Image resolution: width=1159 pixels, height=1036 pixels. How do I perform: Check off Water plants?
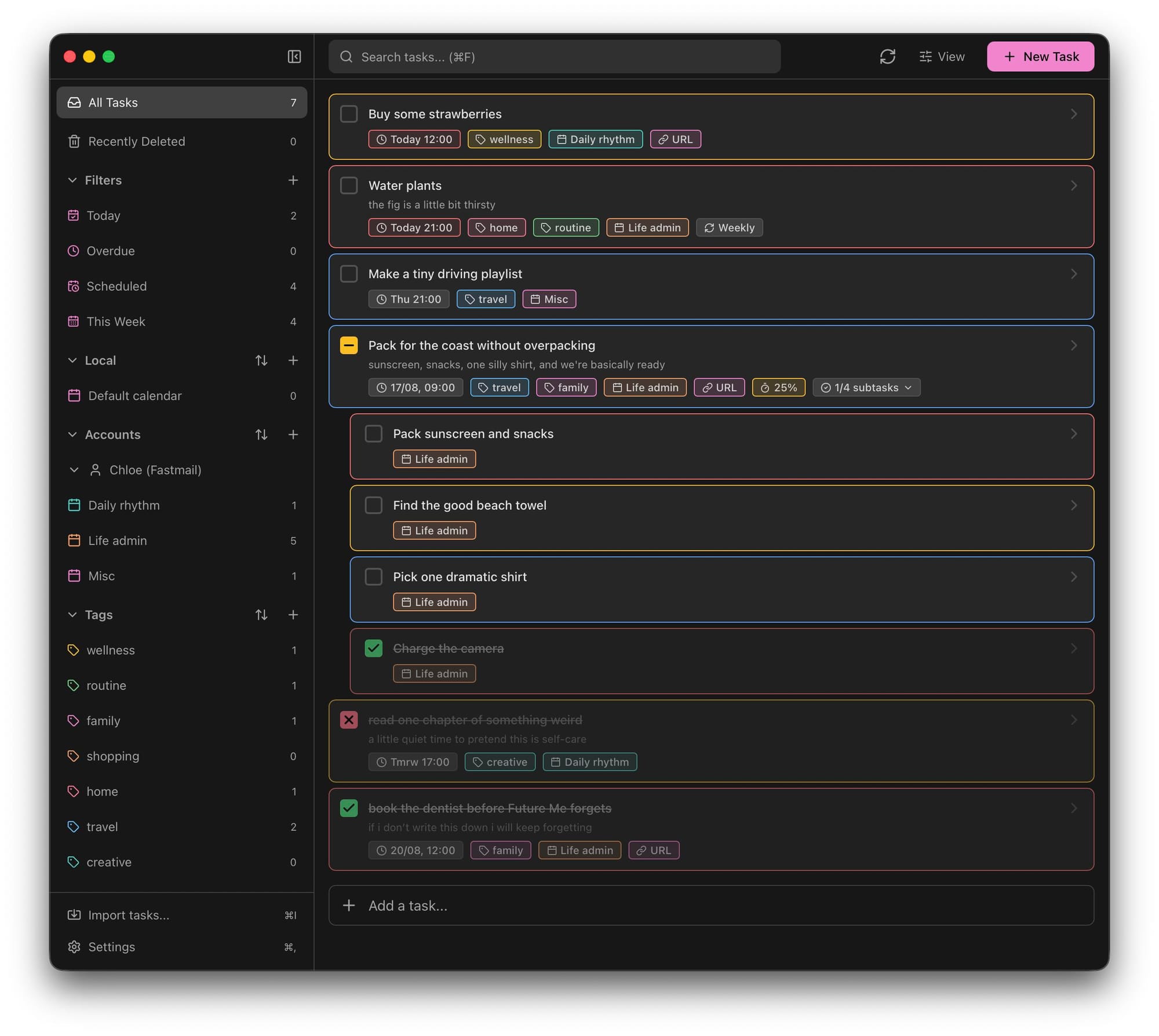click(x=349, y=185)
